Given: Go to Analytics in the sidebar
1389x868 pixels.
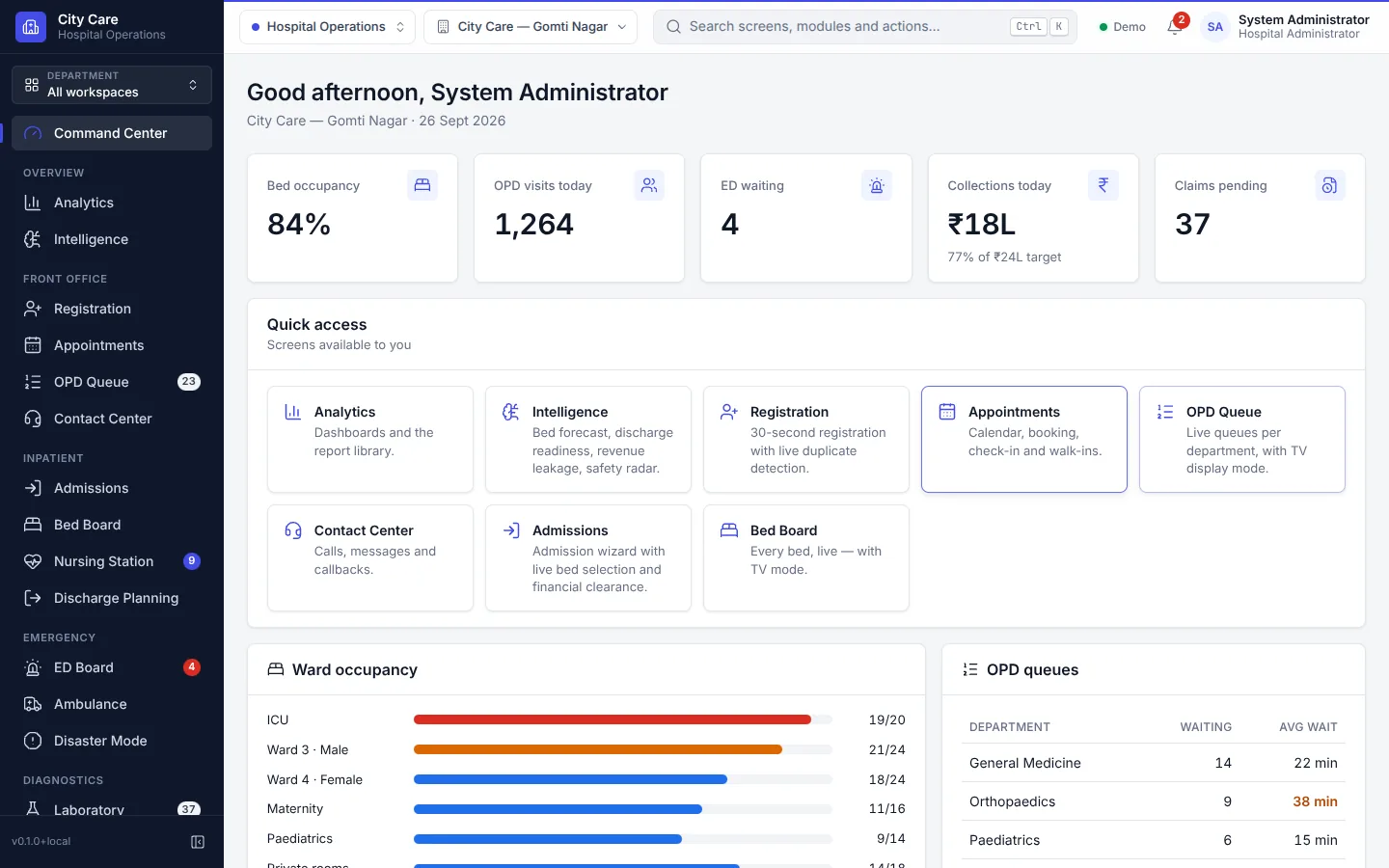Looking at the screenshot, I should (112, 203).
